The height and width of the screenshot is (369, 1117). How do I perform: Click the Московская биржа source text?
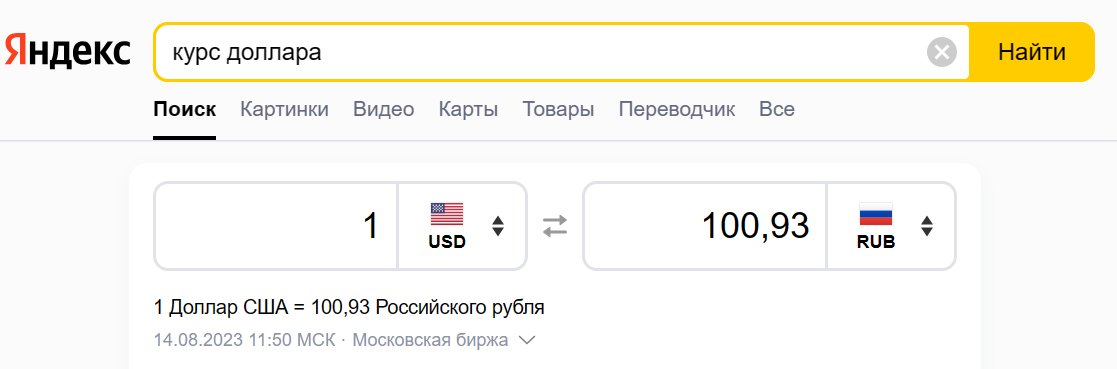pyautogui.click(x=430, y=341)
